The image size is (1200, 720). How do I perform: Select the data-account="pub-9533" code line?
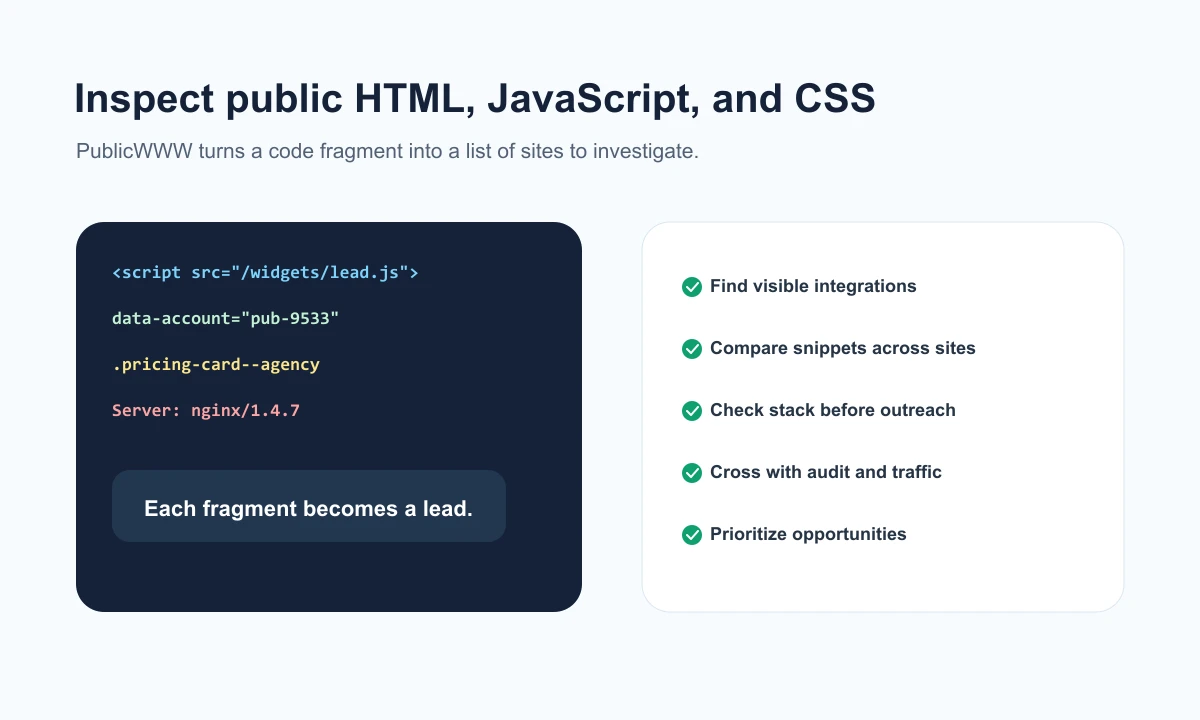pos(226,318)
